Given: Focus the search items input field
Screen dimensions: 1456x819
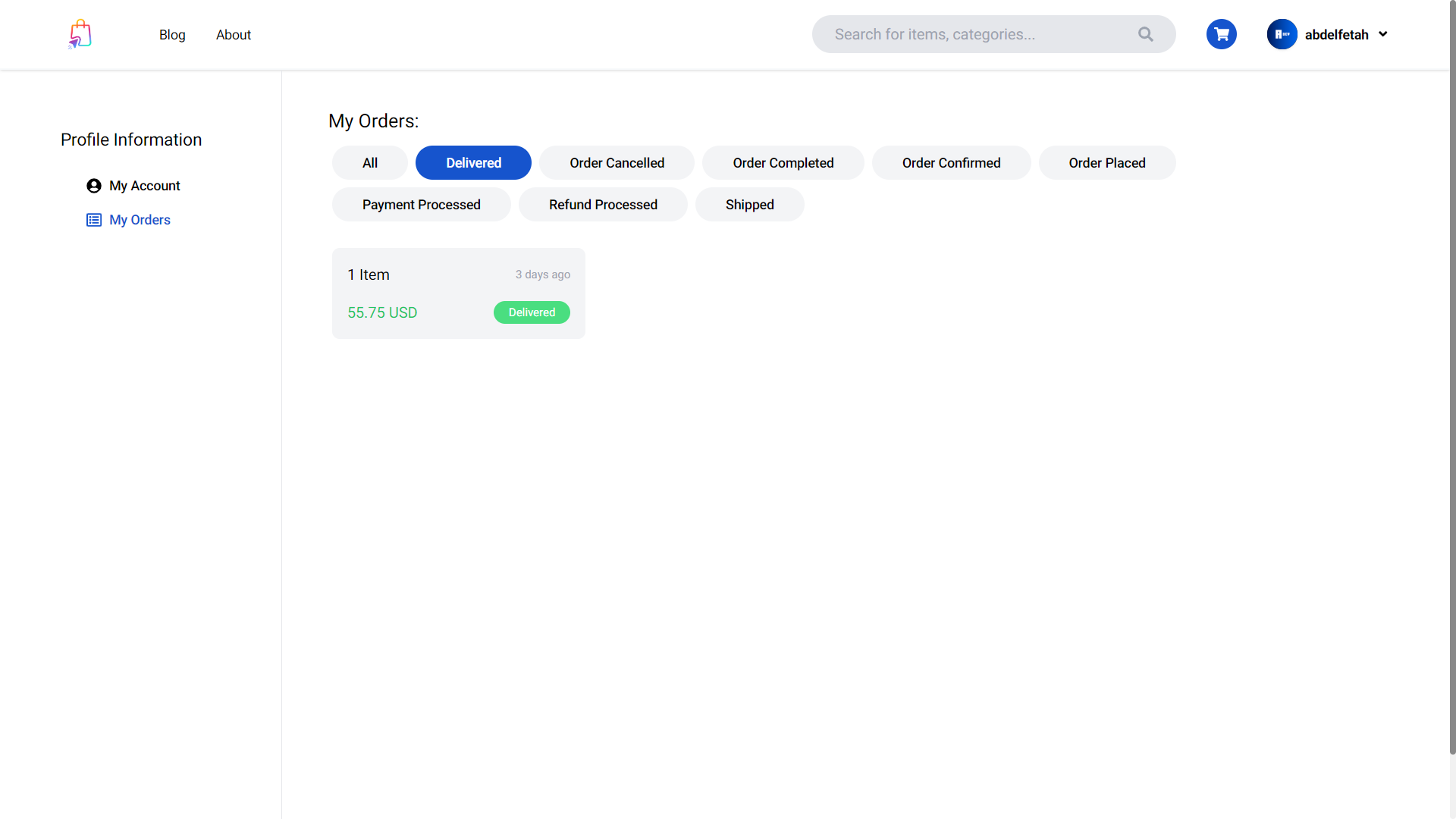Looking at the screenshot, I should click(x=974, y=34).
